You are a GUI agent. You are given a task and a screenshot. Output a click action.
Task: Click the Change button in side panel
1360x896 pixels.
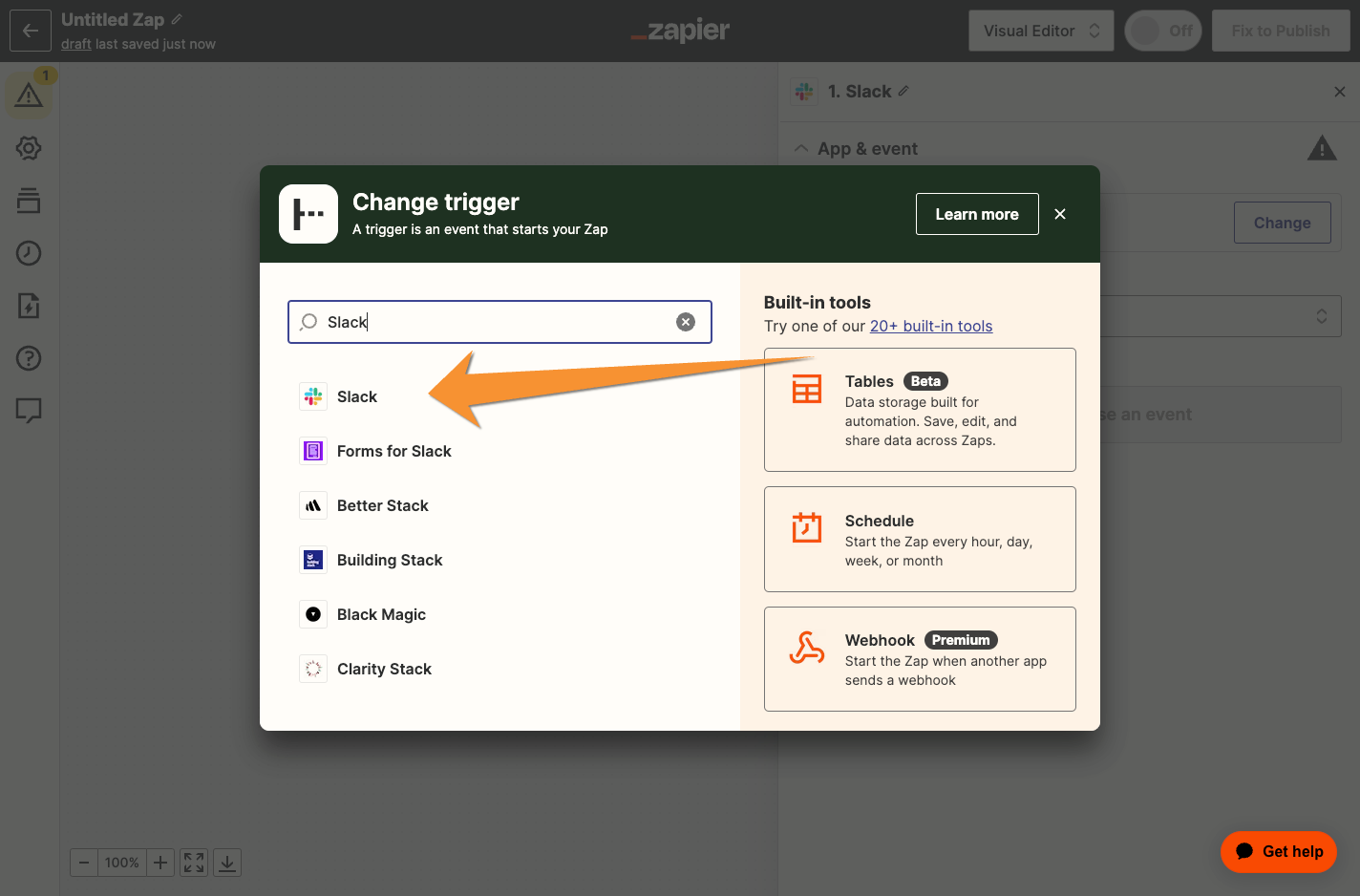[1282, 223]
